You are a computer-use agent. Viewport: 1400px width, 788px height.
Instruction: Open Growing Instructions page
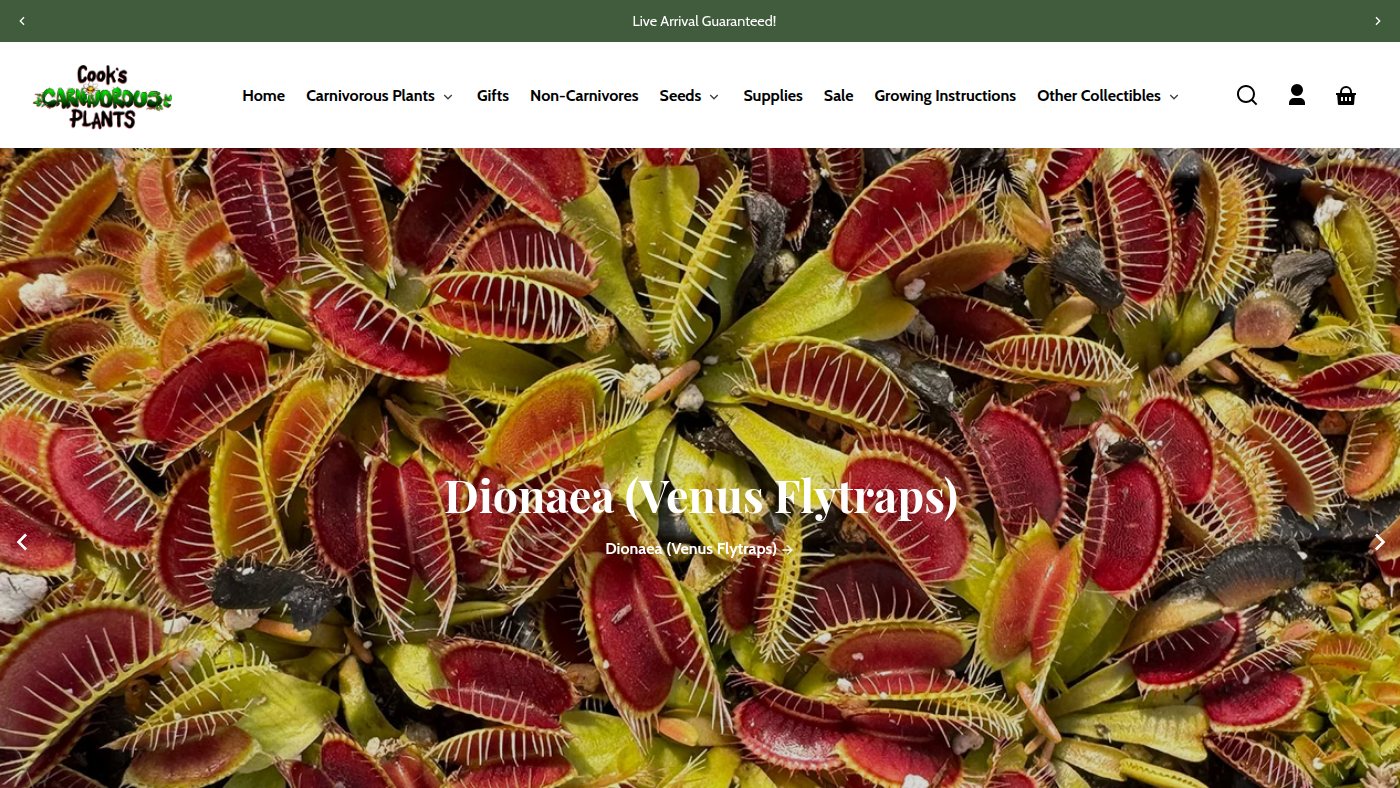tap(945, 96)
